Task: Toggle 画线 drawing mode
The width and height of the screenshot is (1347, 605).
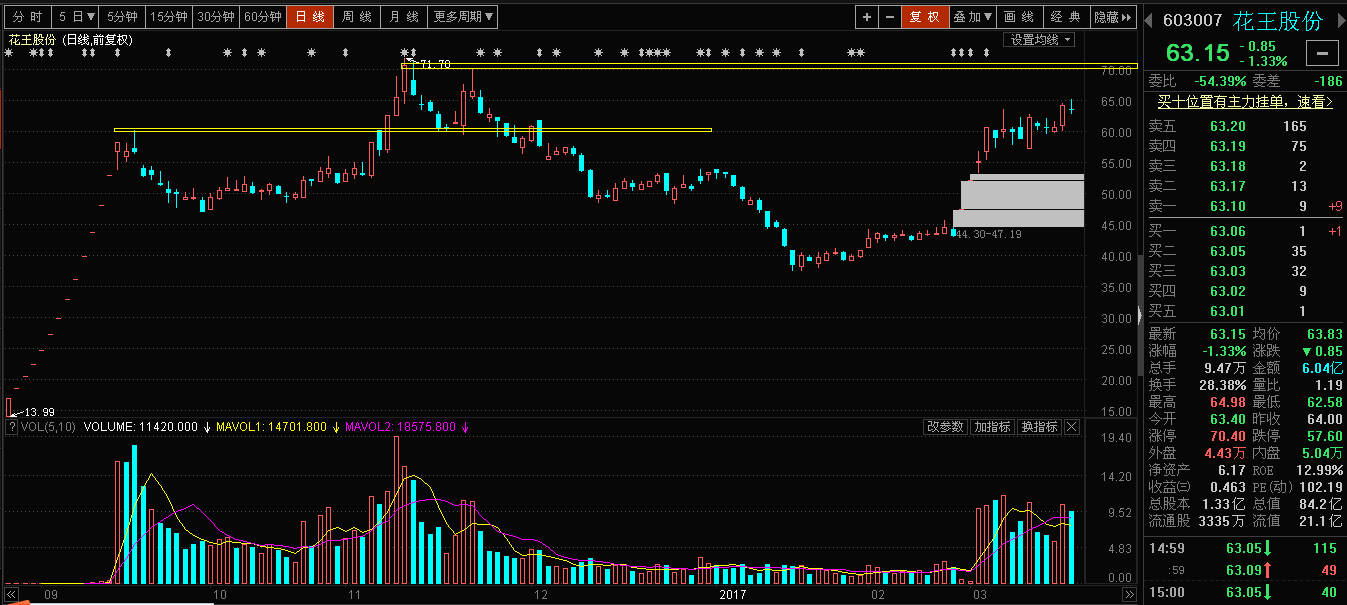Action: point(1018,17)
